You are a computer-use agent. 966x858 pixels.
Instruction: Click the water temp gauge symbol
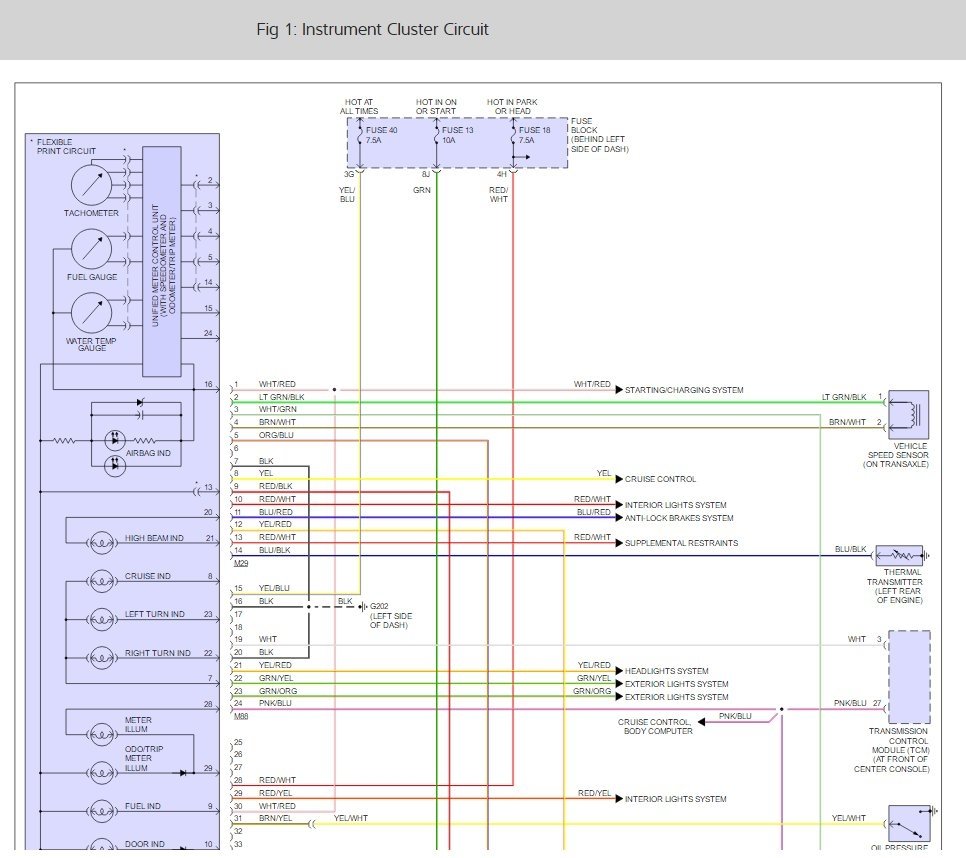[x=91, y=313]
